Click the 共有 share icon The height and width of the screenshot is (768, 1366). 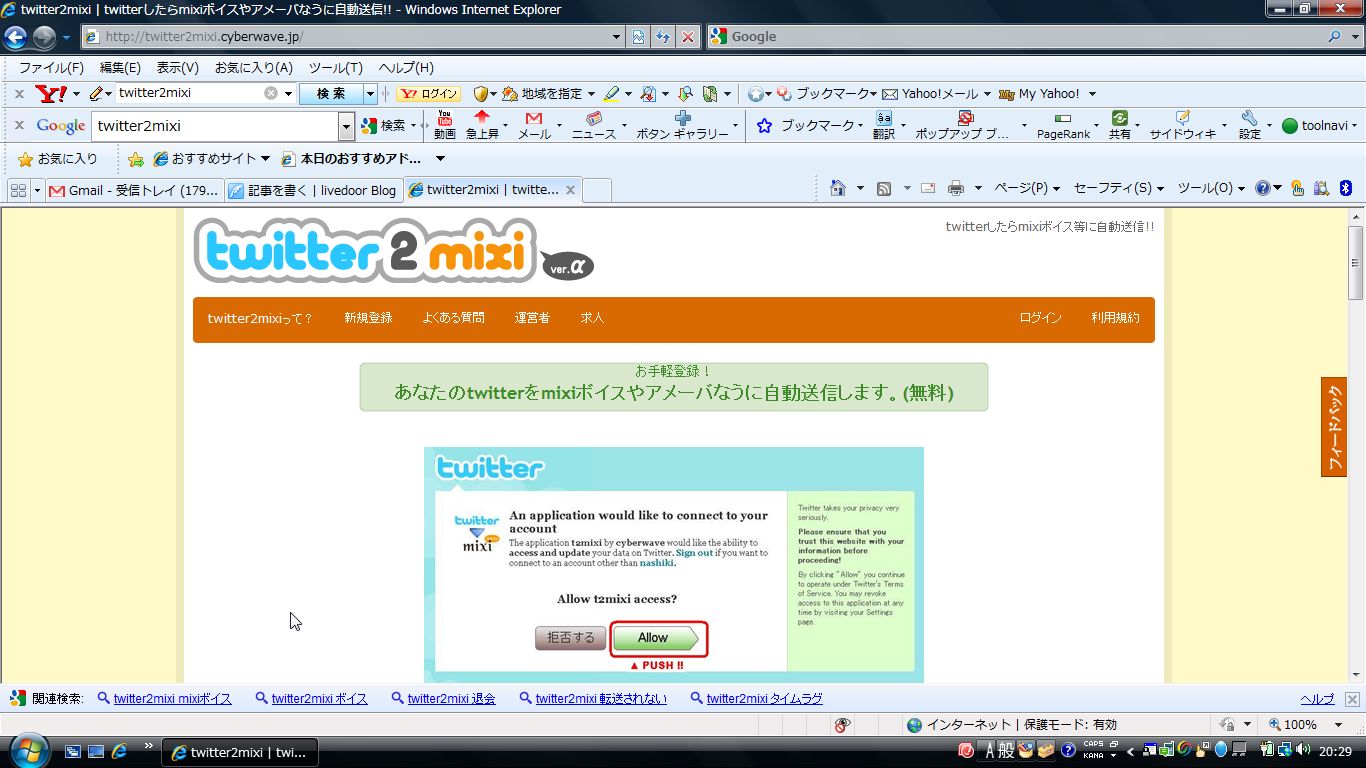(1120, 125)
